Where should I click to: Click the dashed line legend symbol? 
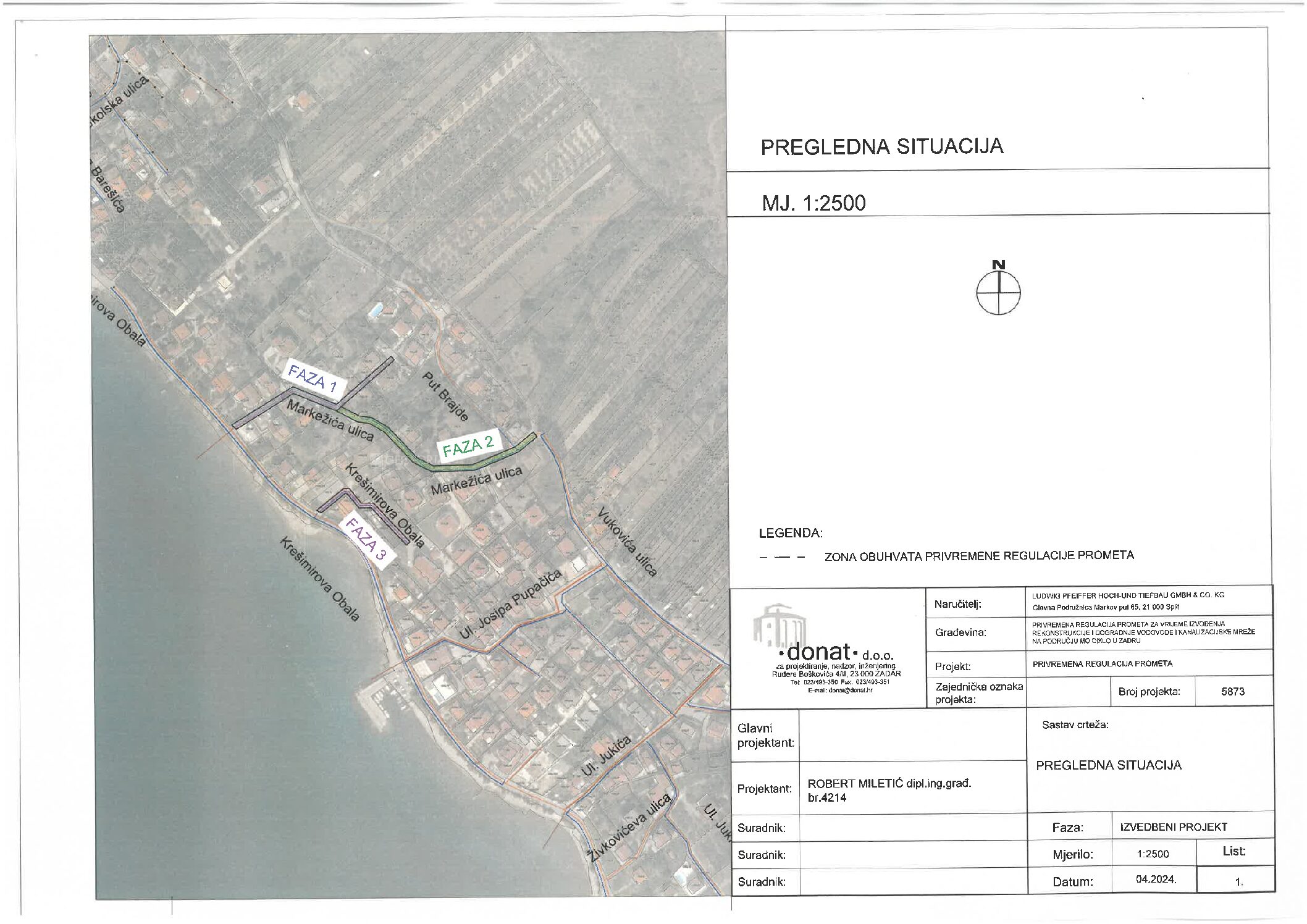click(783, 557)
